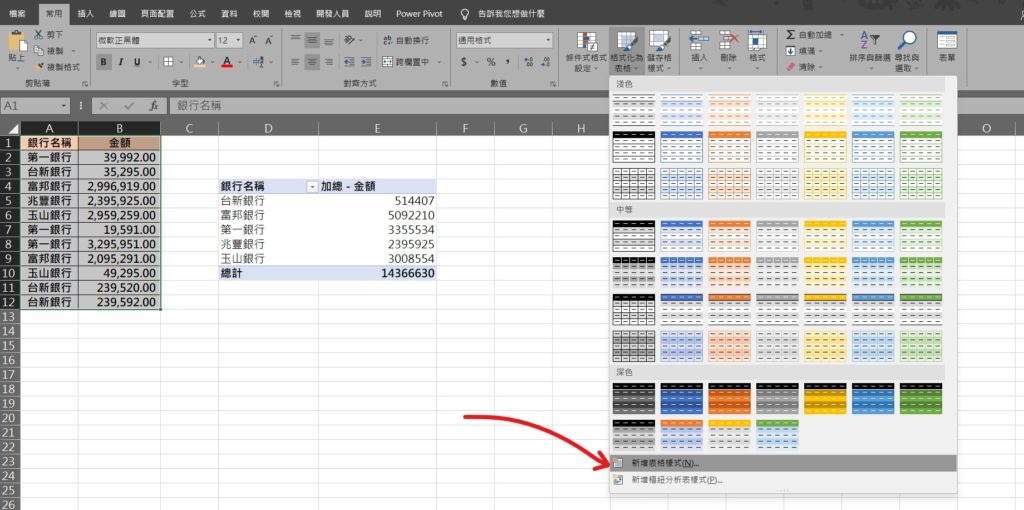Image resolution: width=1024 pixels, height=510 pixels.
Task: Click the red font color A button
Action: pos(227,62)
